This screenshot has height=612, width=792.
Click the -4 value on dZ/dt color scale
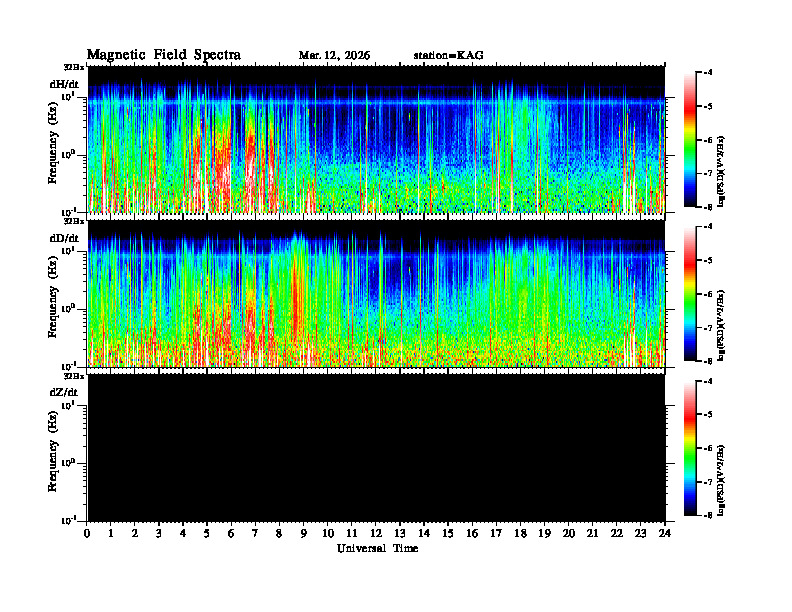click(x=709, y=381)
